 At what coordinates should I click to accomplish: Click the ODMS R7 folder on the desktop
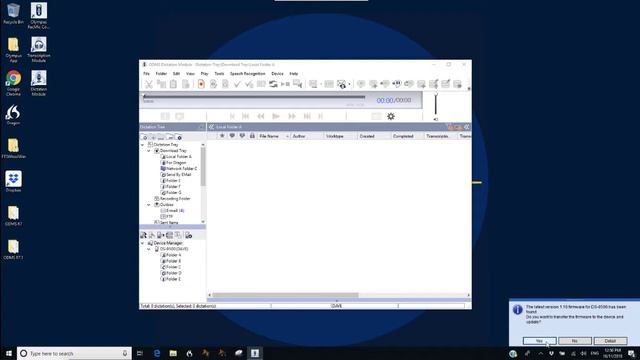coord(13,216)
